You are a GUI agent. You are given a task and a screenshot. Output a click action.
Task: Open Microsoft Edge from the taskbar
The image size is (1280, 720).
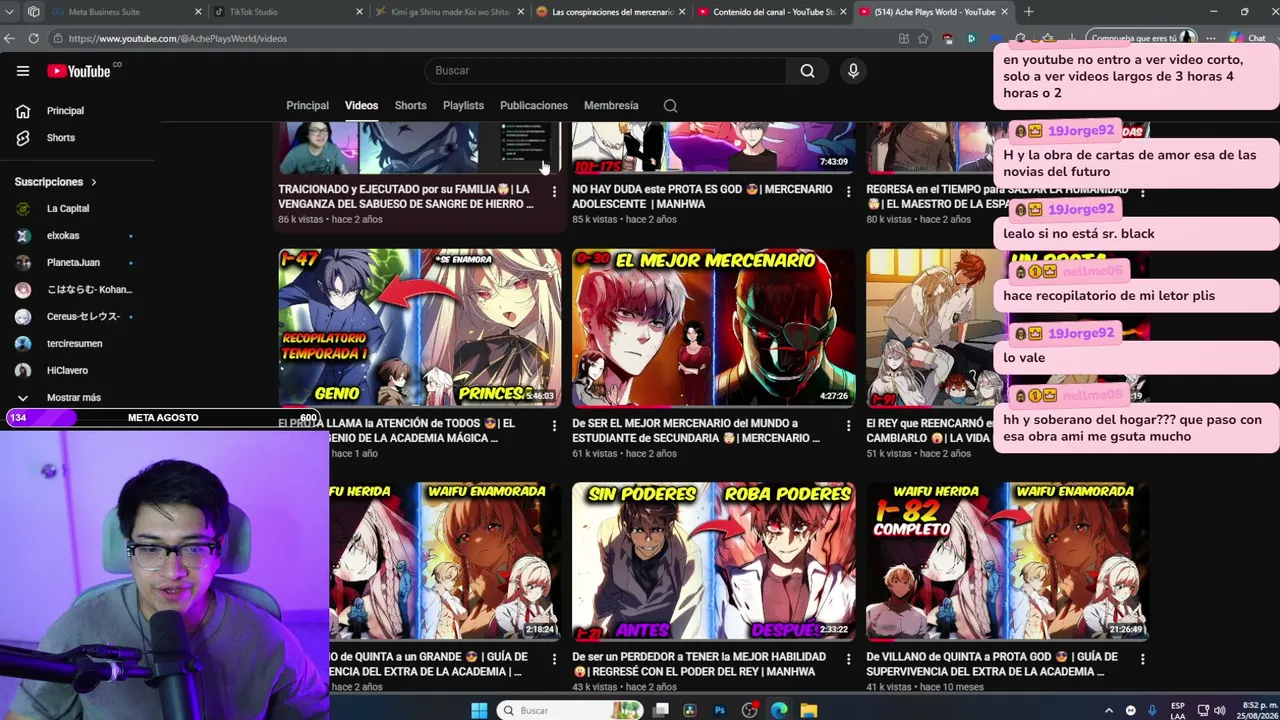pos(779,710)
